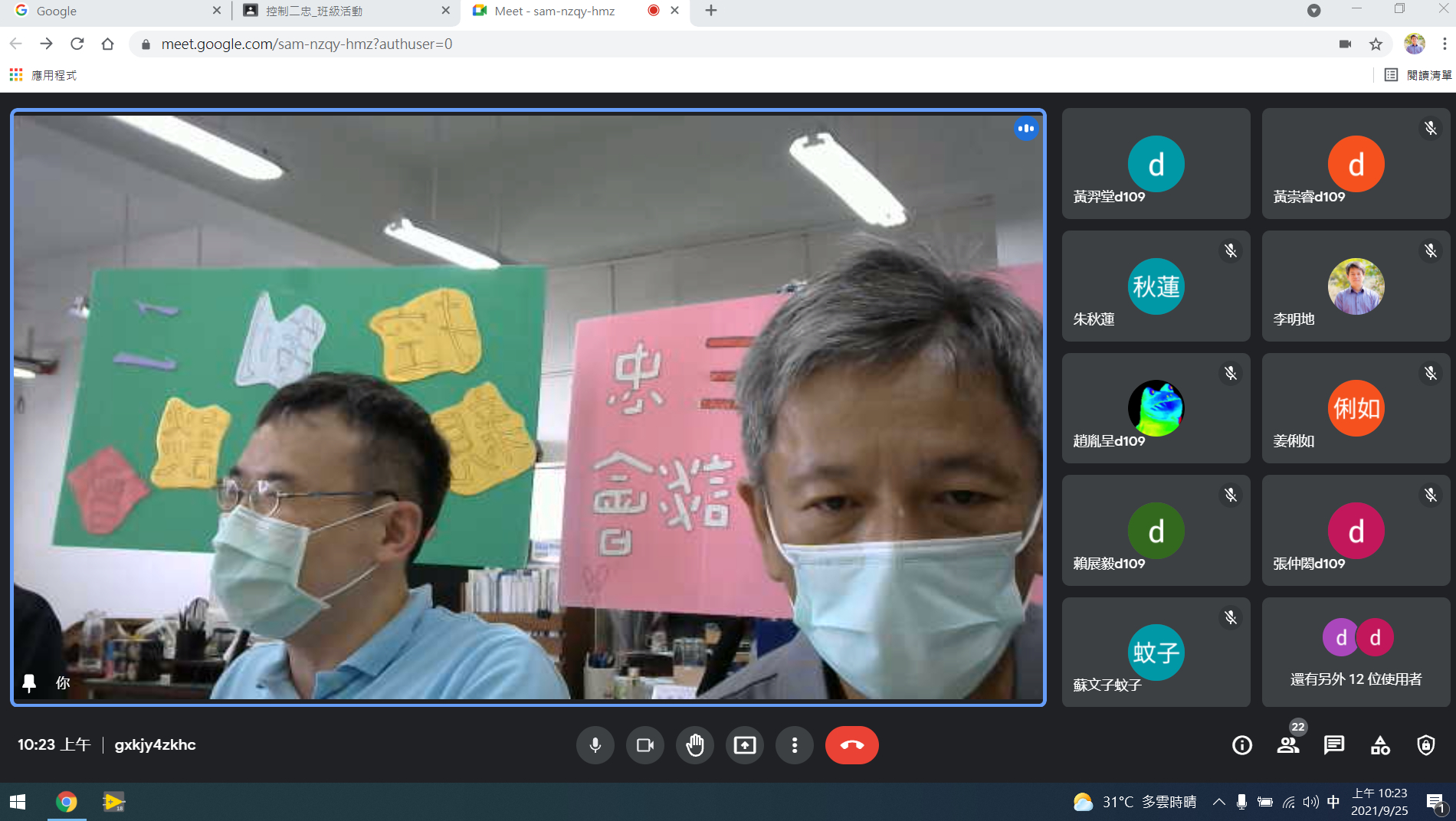
Task: Show the other 12 participants
Action: click(1356, 653)
